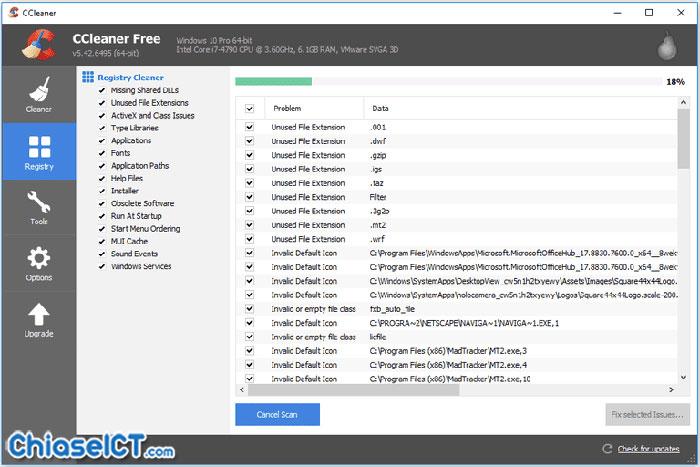Click the 18% progress label
This screenshot has width=700, height=467.
coord(675,82)
